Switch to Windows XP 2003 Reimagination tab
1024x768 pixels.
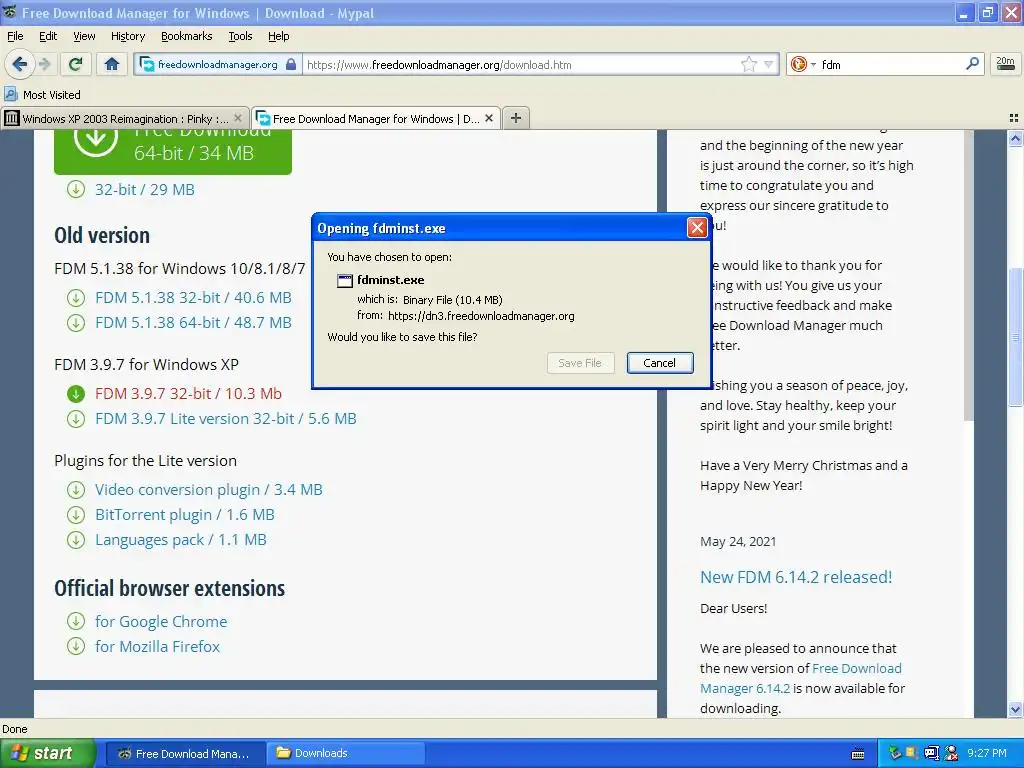pyautogui.click(x=125, y=118)
